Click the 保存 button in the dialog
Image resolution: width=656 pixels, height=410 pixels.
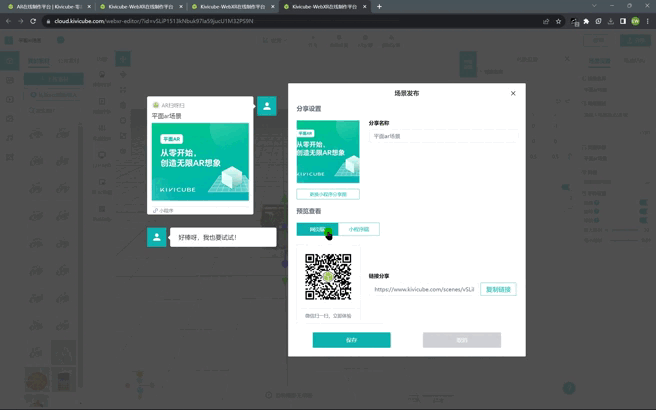(x=351, y=340)
